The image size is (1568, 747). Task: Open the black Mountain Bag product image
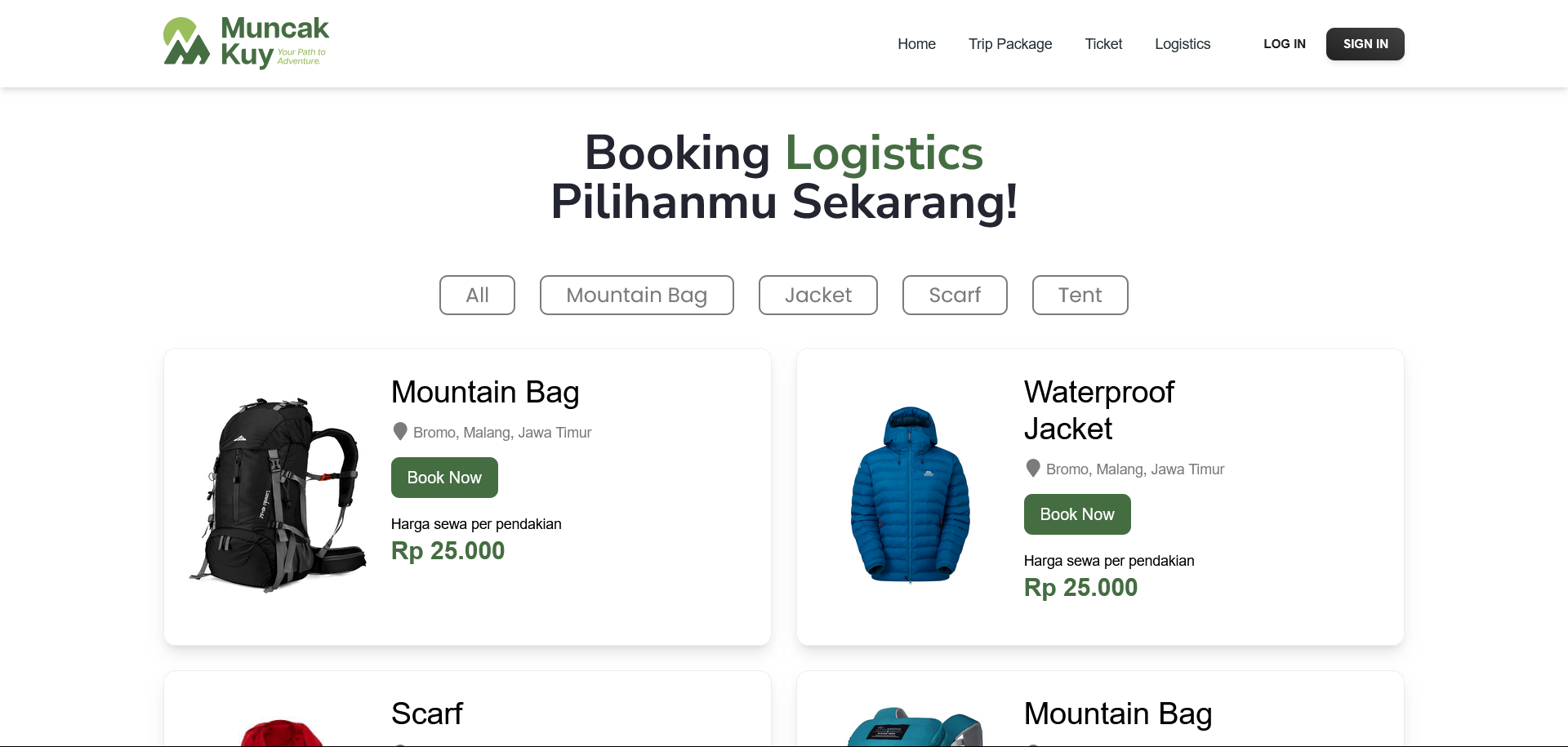[278, 495]
